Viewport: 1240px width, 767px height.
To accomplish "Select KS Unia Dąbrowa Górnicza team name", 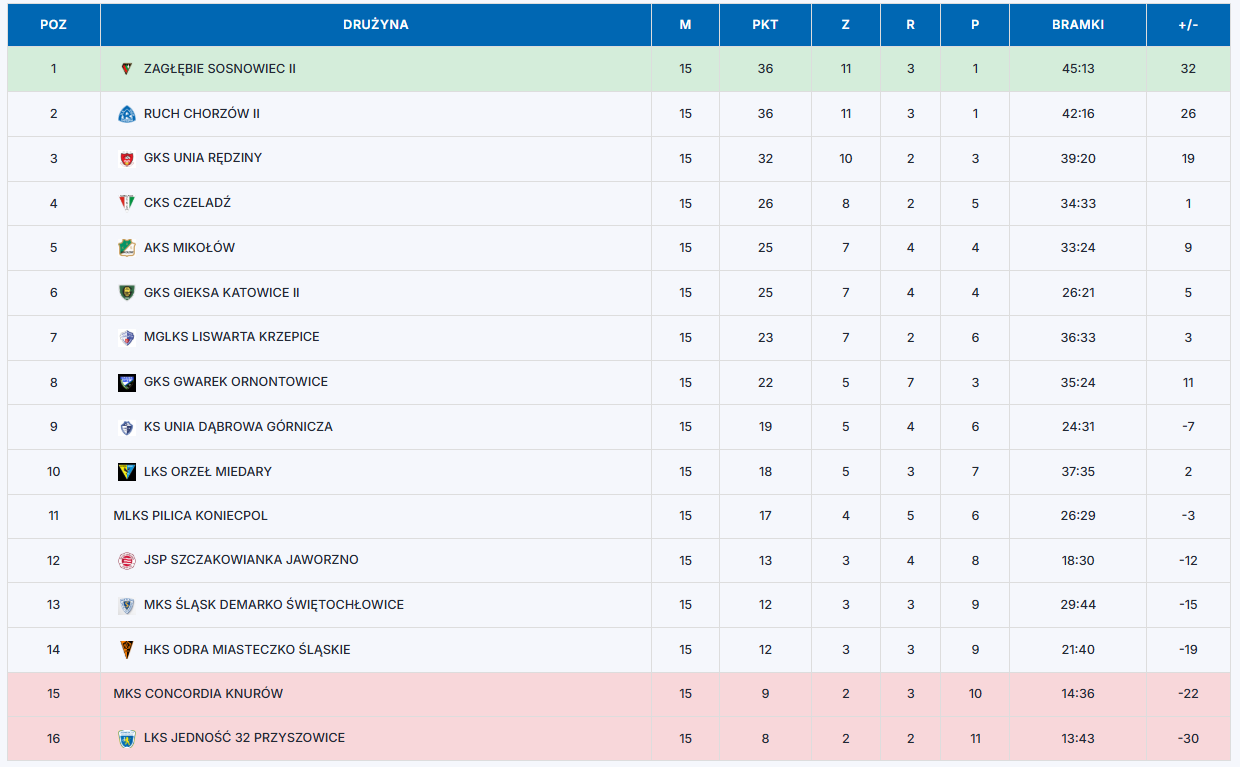I will tap(238, 427).
